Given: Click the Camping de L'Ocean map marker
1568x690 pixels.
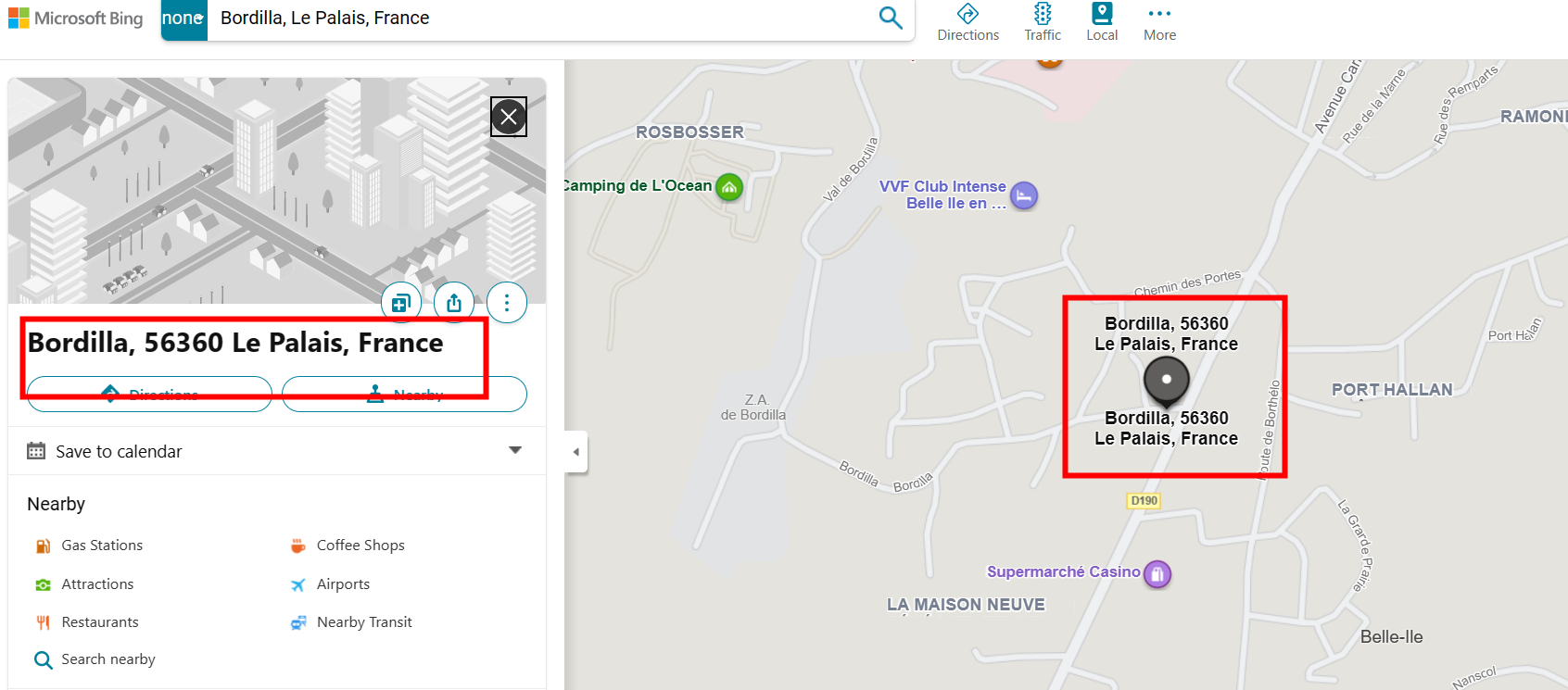Looking at the screenshot, I should 729,188.
